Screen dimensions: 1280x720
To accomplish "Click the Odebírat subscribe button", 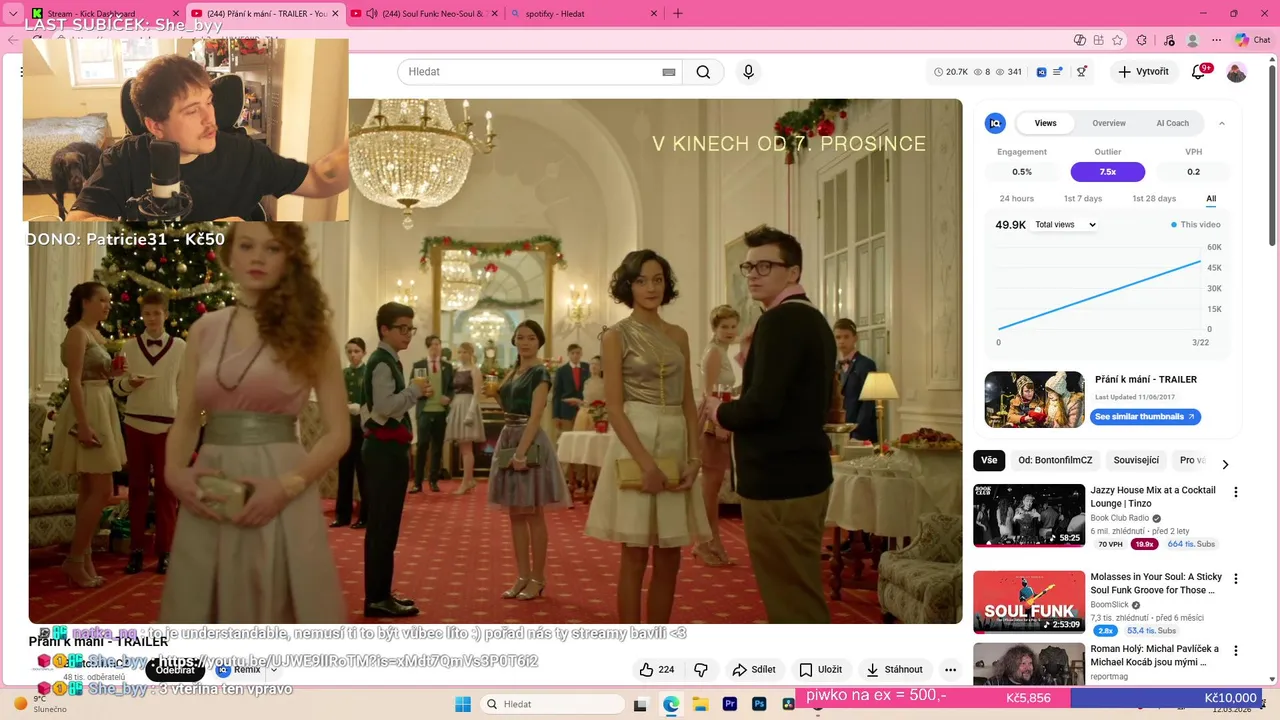I will [175, 670].
